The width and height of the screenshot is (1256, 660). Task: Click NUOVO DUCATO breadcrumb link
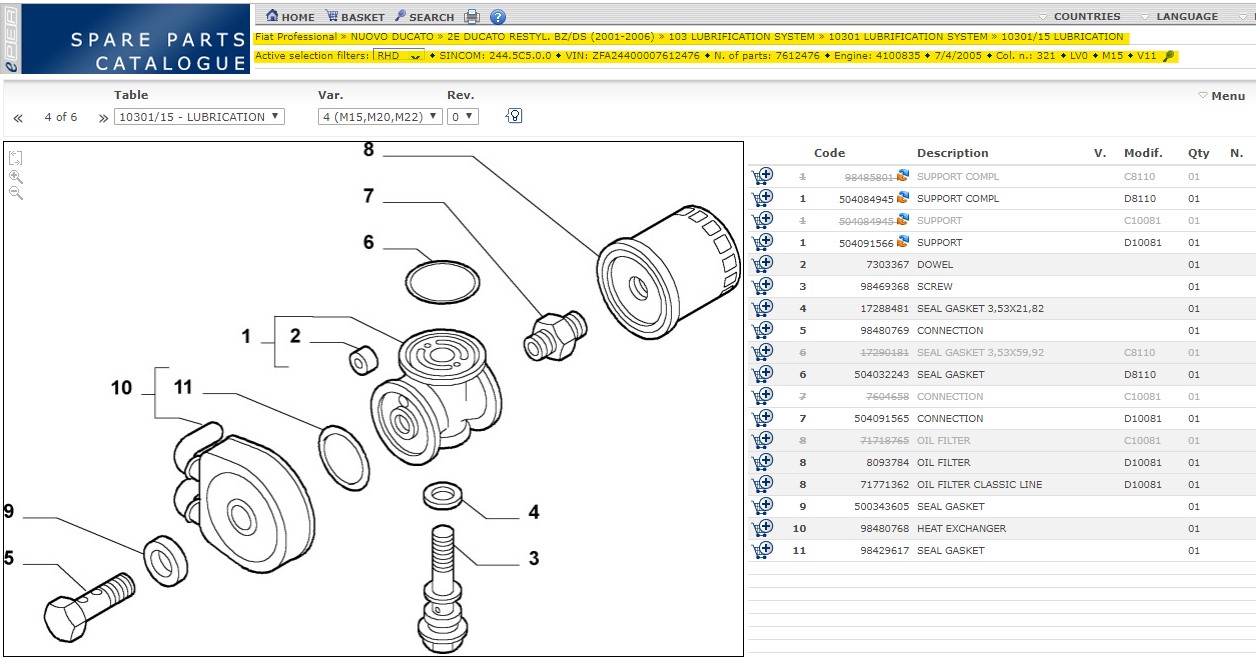click(x=392, y=37)
